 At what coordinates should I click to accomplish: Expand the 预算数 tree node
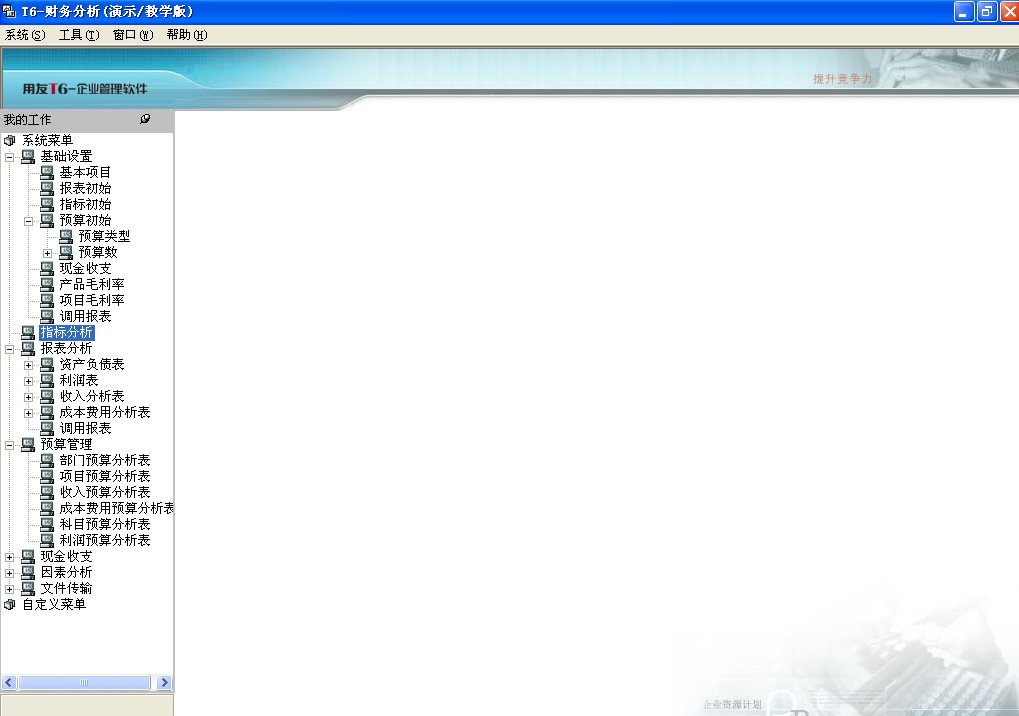pos(47,253)
